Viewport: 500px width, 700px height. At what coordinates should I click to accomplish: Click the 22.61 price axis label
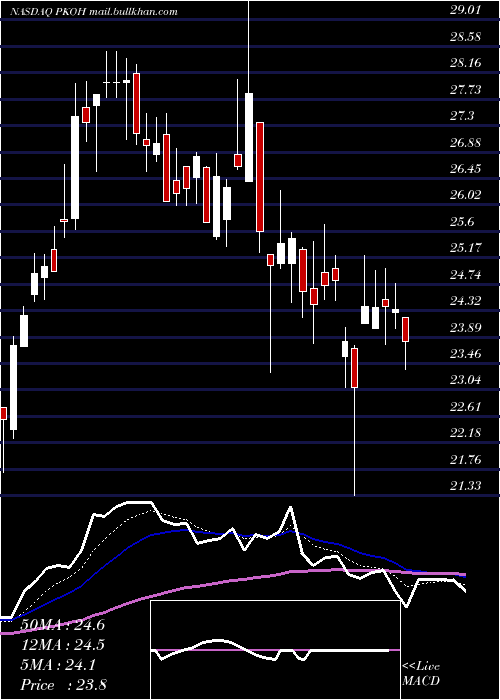coord(465,407)
